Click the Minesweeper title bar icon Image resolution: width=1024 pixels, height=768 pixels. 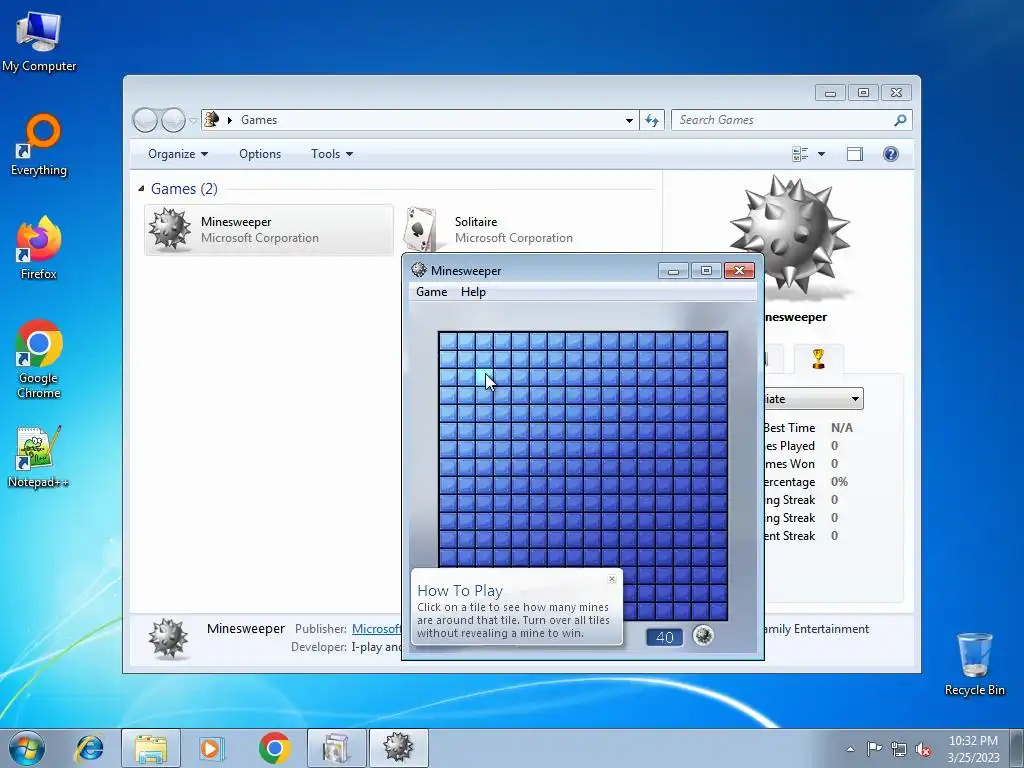tap(419, 270)
